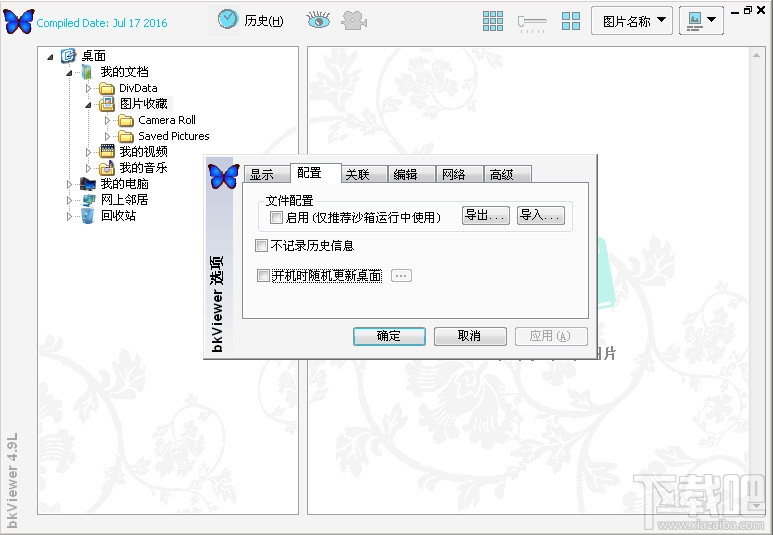Enable the 启用 file configuration checkbox
773x535 pixels.
[277, 217]
